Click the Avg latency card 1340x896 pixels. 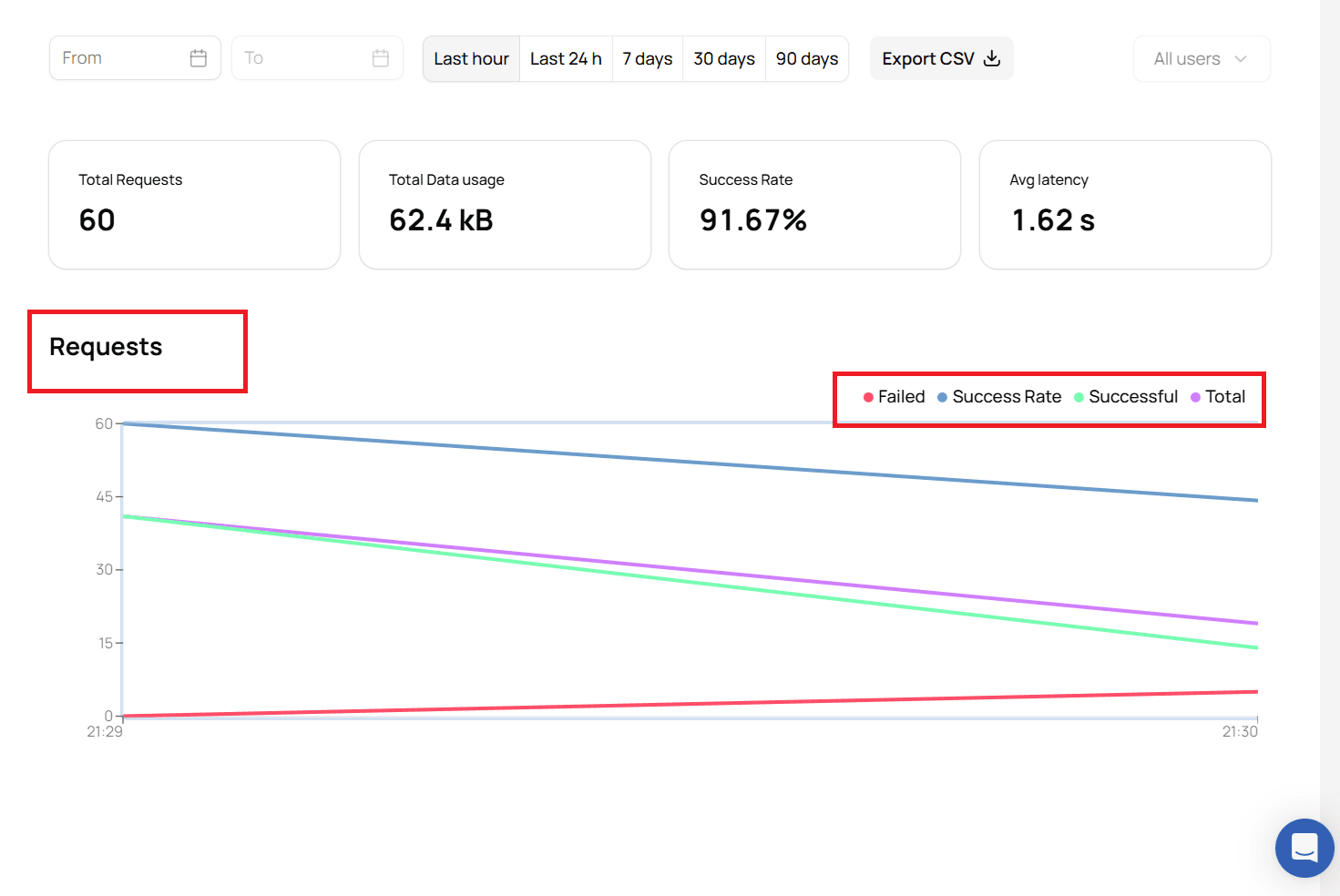[1125, 205]
